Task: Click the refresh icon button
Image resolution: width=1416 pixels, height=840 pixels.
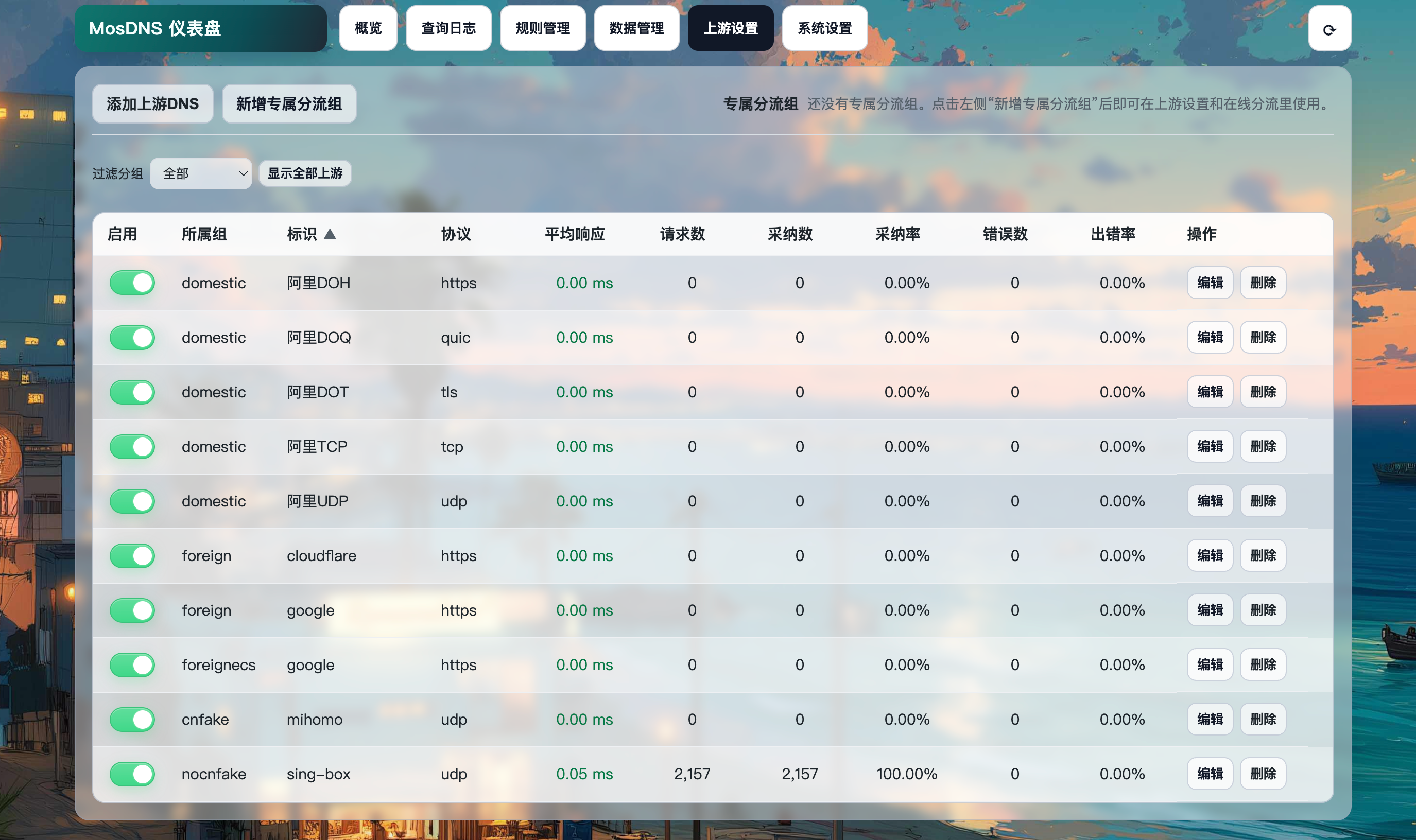Action: (1329, 29)
